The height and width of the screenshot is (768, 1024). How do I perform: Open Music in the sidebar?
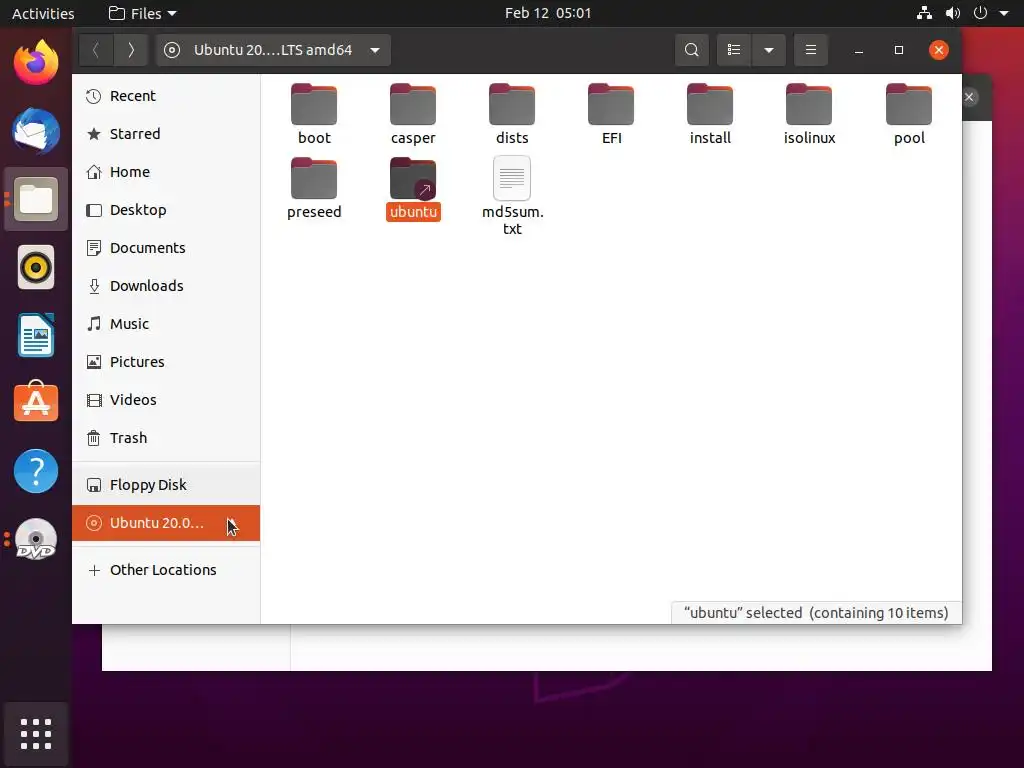click(166, 323)
